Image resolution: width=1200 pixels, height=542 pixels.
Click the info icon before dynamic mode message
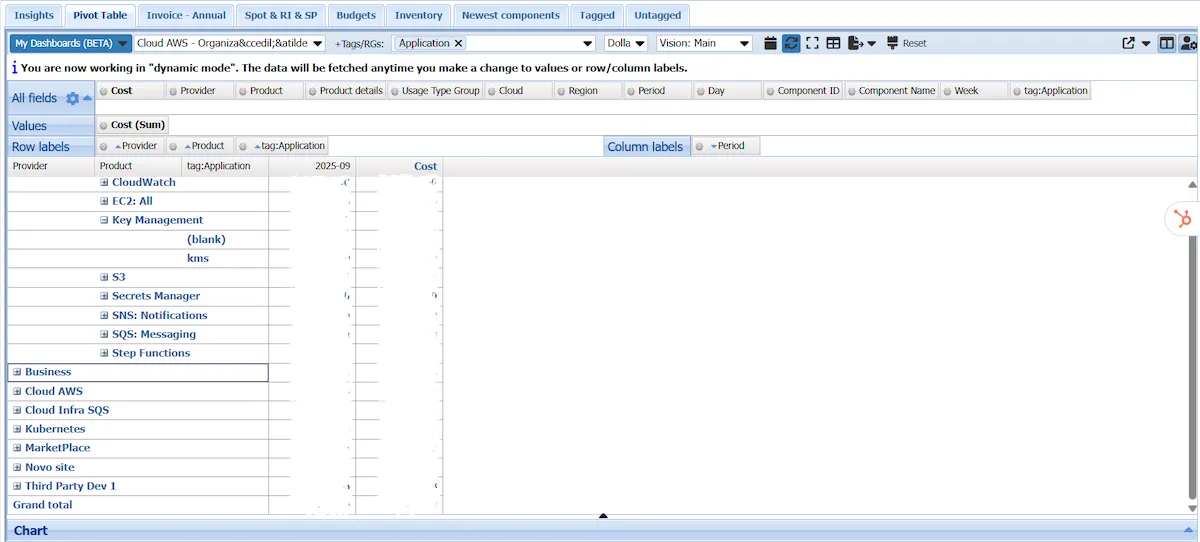[13, 68]
